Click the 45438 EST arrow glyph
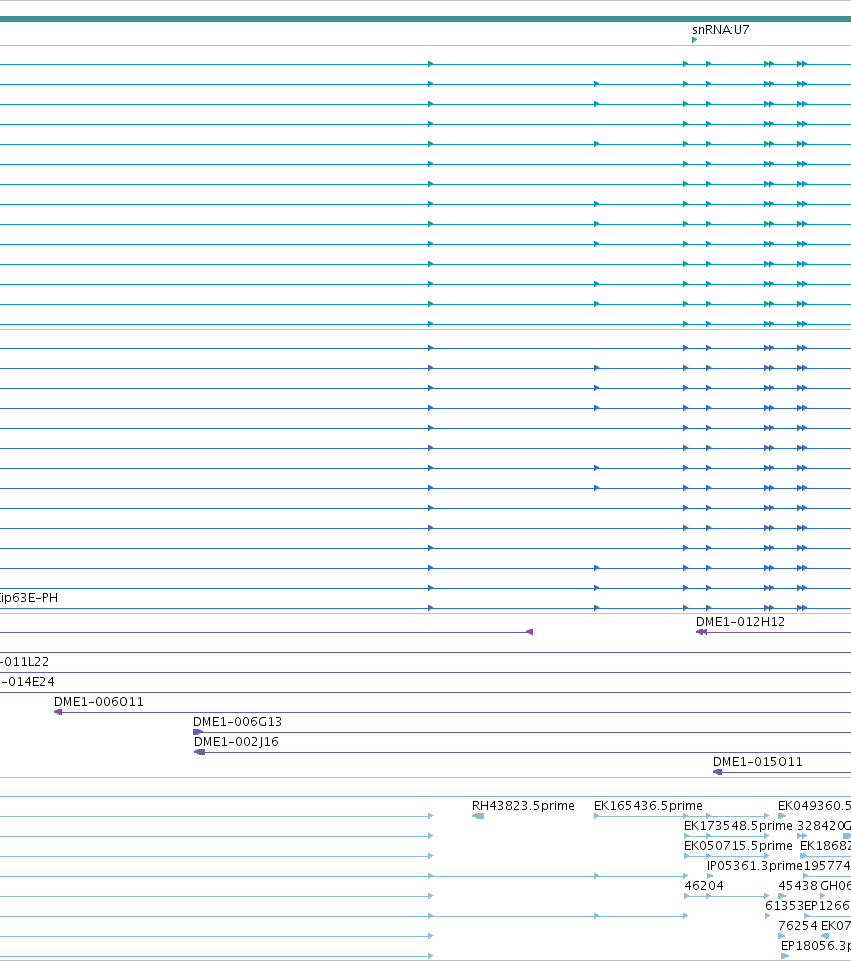 (782, 896)
